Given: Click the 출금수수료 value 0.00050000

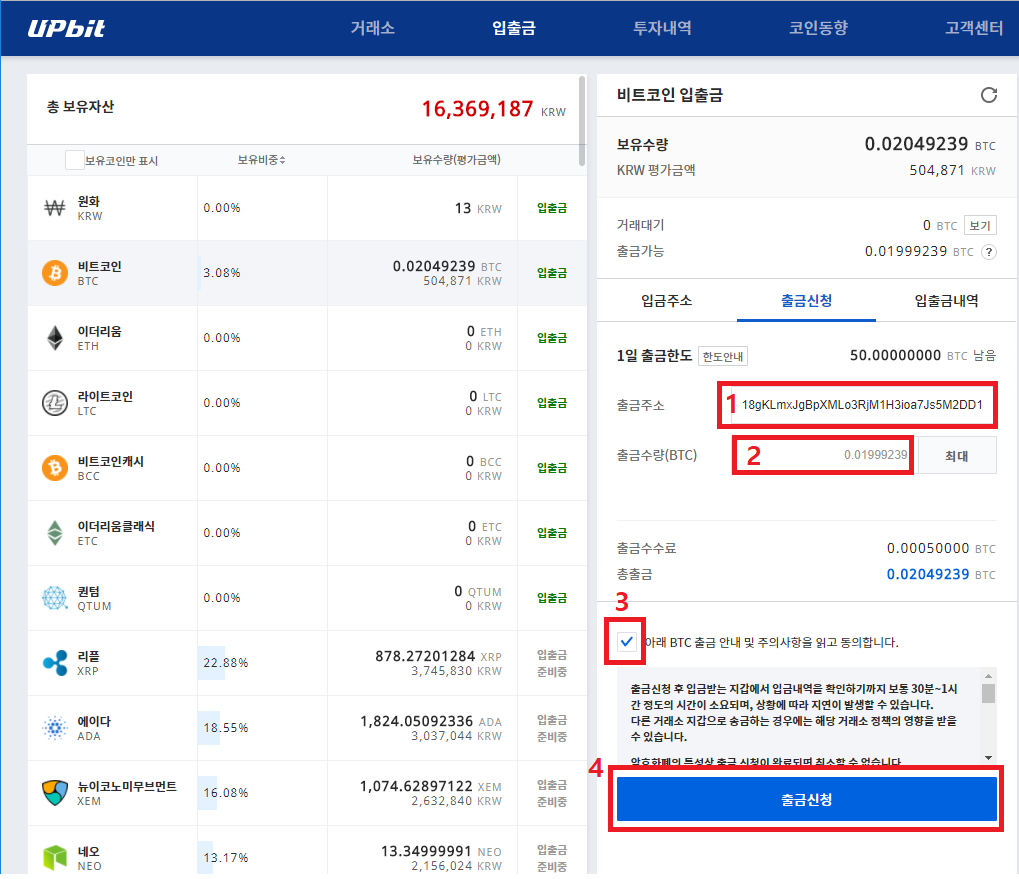Looking at the screenshot, I should 928,548.
